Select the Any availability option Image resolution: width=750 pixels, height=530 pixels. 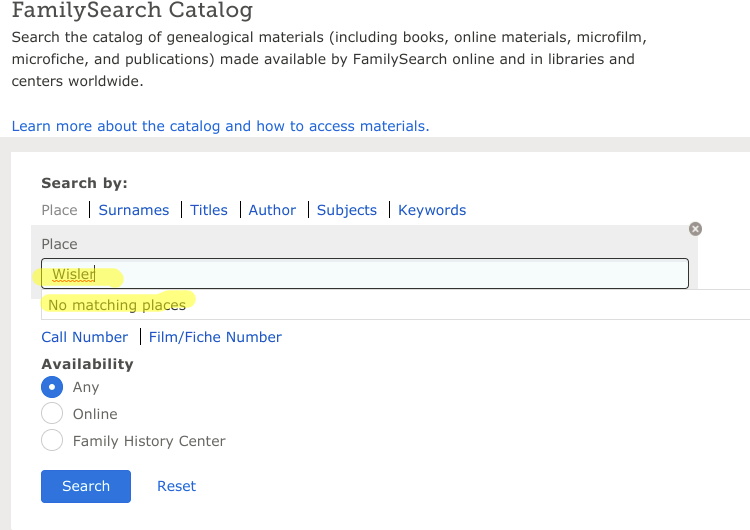tap(52, 387)
